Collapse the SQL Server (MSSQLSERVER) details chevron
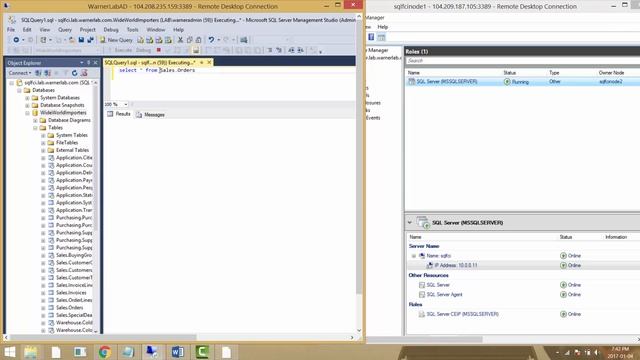The image size is (640, 360). (409, 222)
